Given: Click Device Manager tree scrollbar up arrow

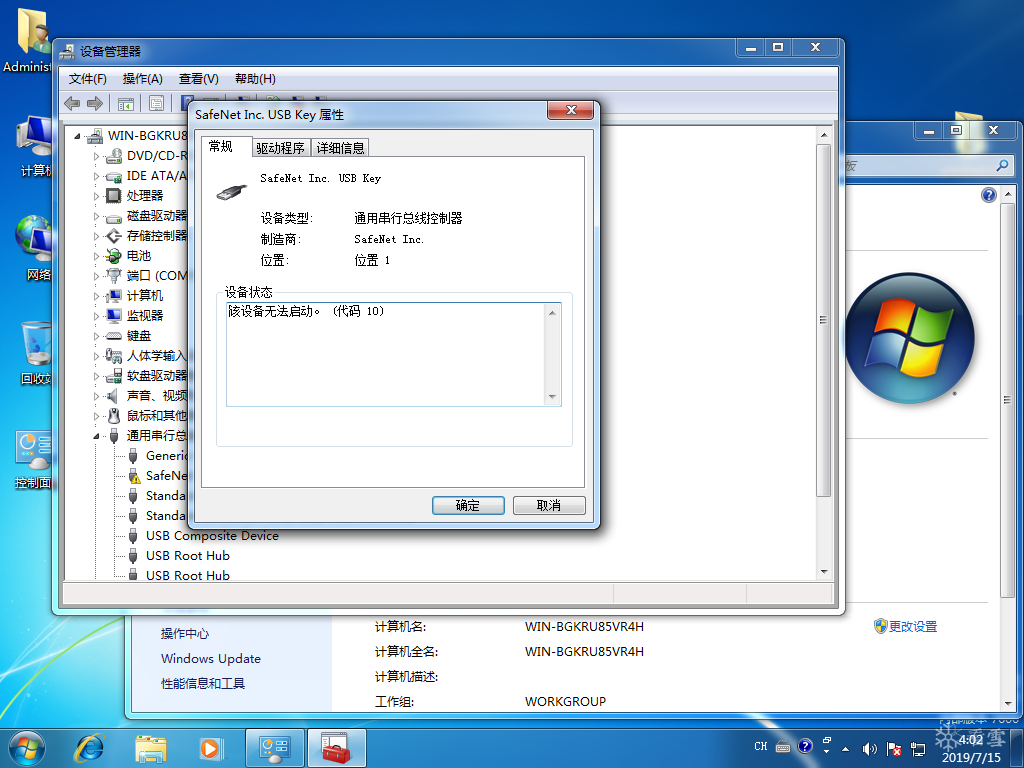Looking at the screenshot, I should click(824, 135).
